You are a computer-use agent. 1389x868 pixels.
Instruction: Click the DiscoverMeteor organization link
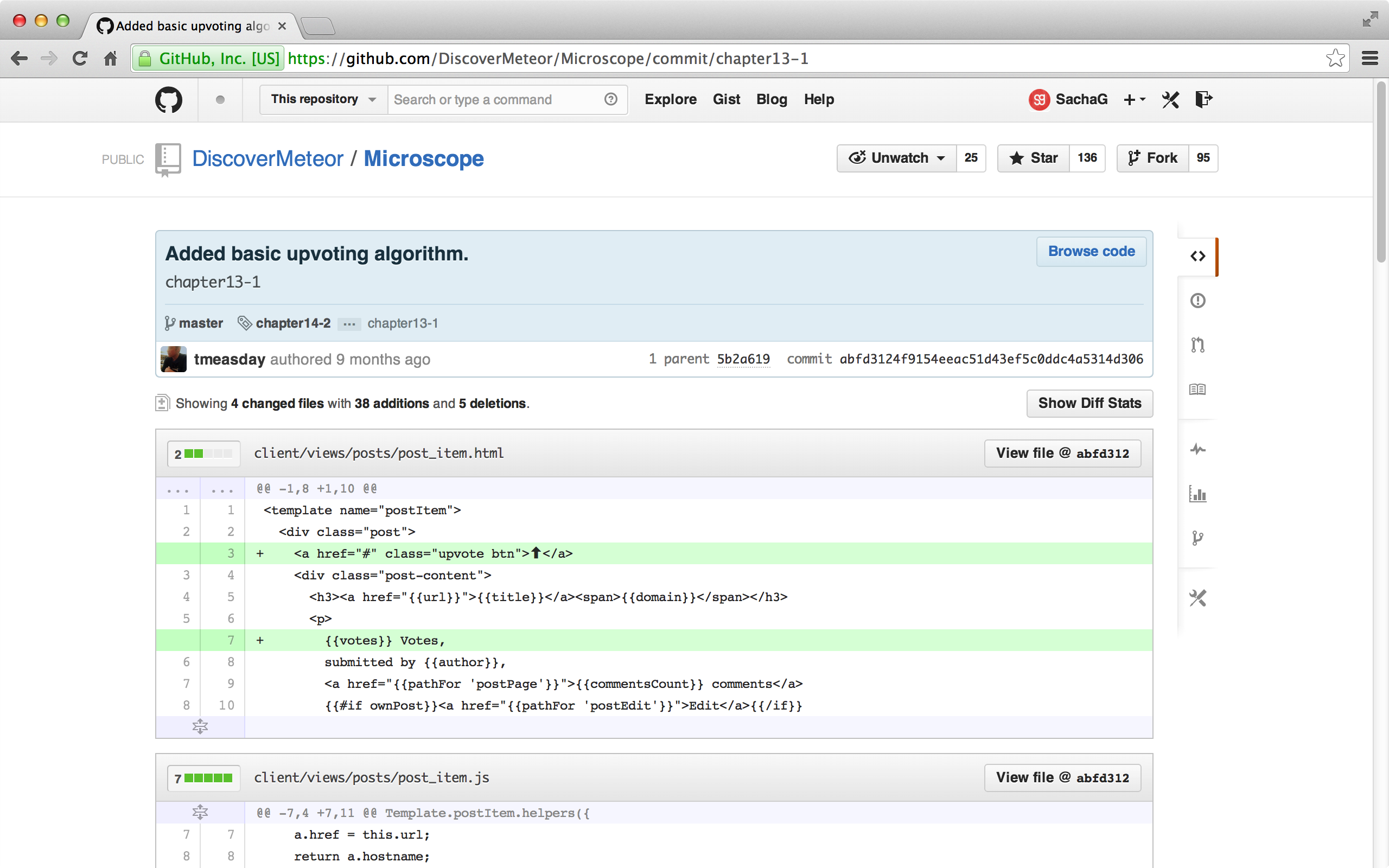pos(267,158)
